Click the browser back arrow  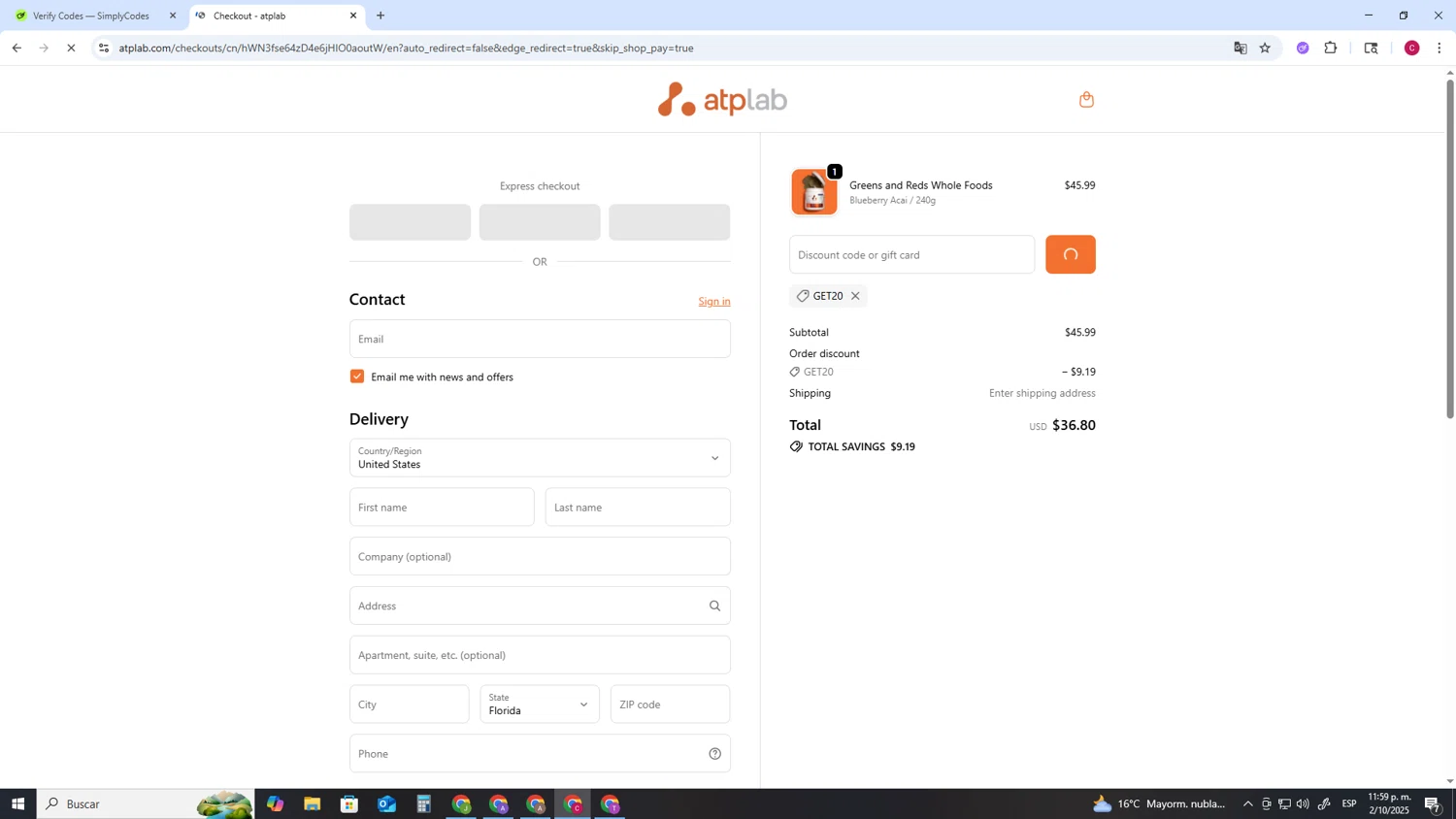point(17,48)
